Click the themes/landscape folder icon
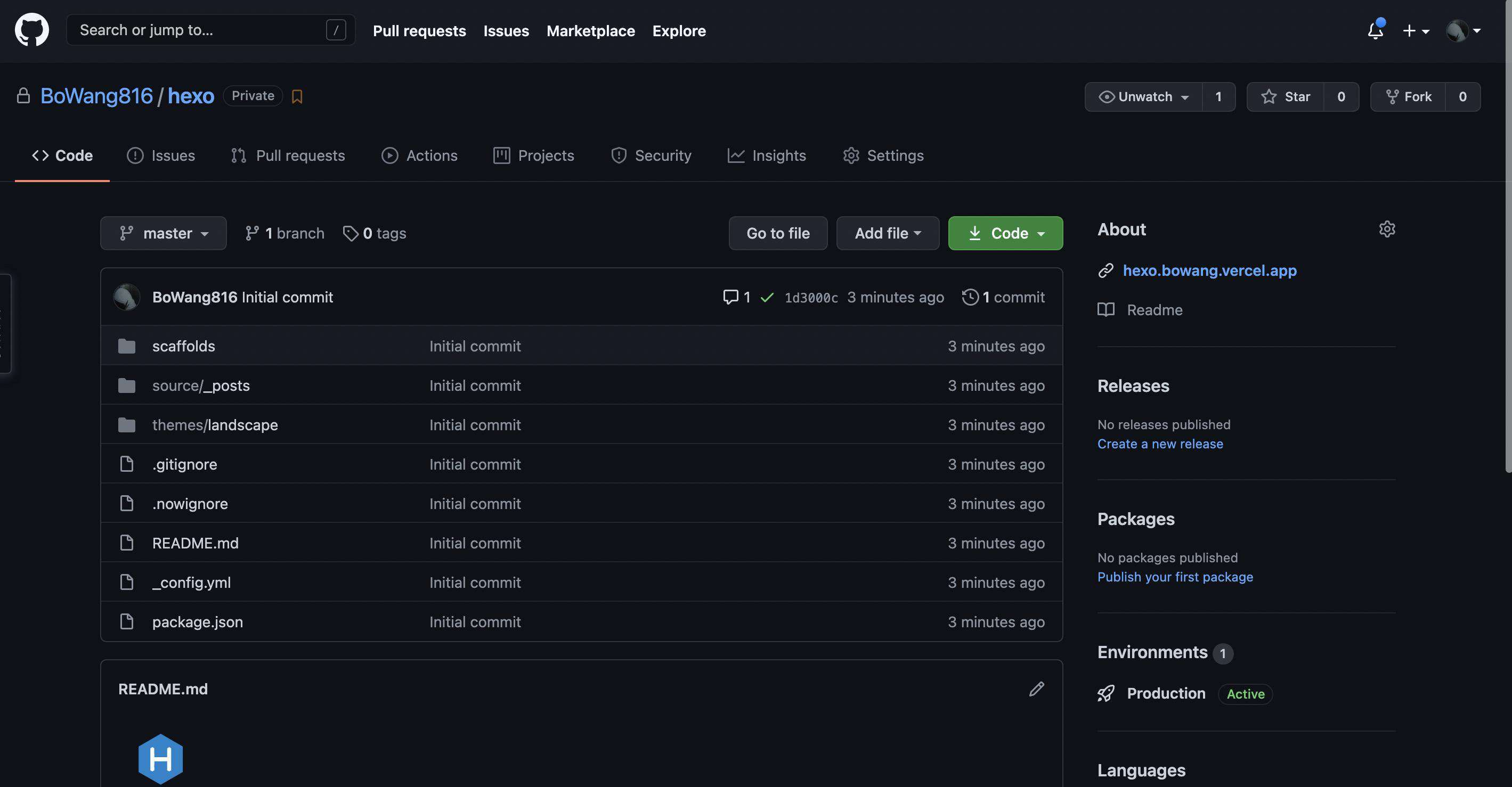This screenshot has width=1512, height=787. click(126, 424)
